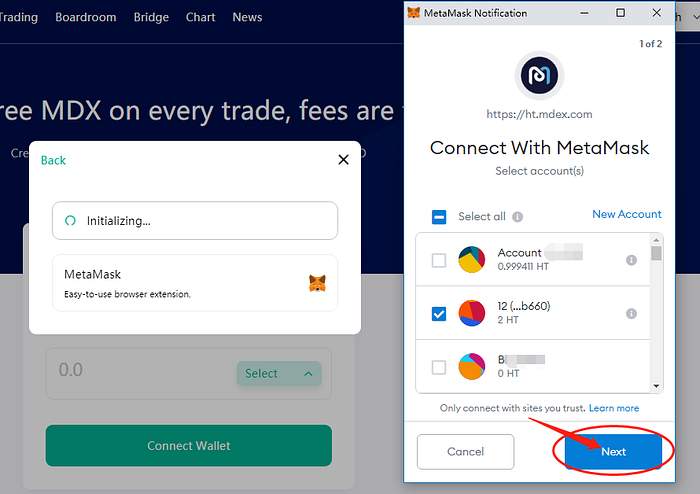Maximize the MetaMask Notification window
The image size is (700, 494).
pyautogui.click(x=621, y=13)
